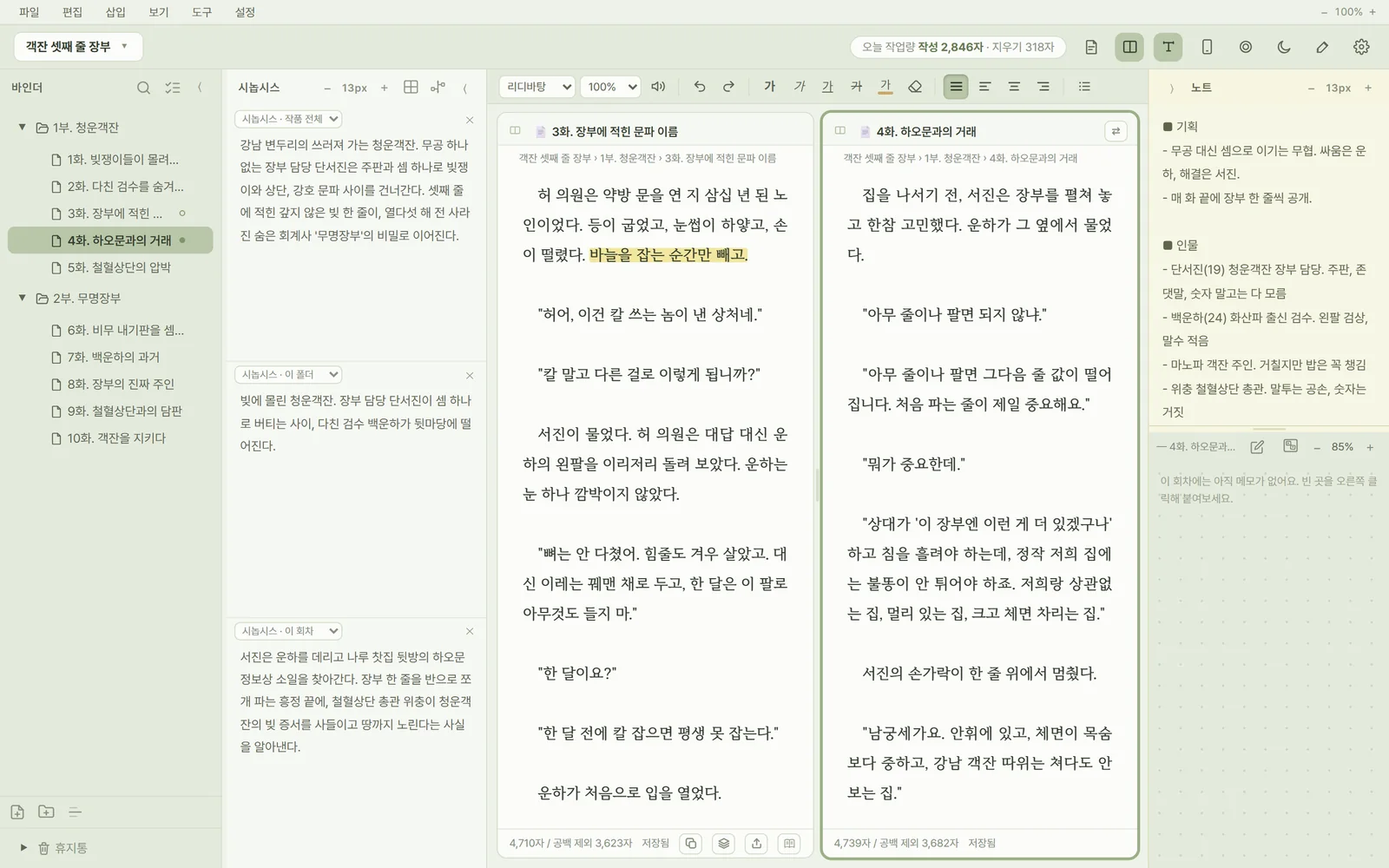Viewport: 1389px width, 868px height.
Task: Switch to dark mode moon icon
Action: coord(1284,47)
